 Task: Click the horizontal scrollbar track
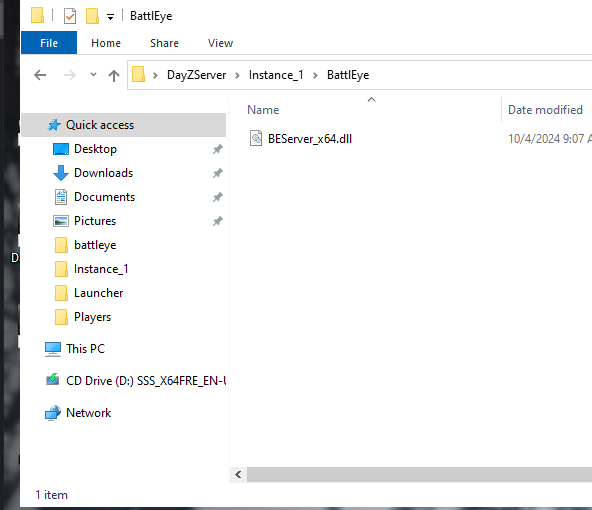419,475
